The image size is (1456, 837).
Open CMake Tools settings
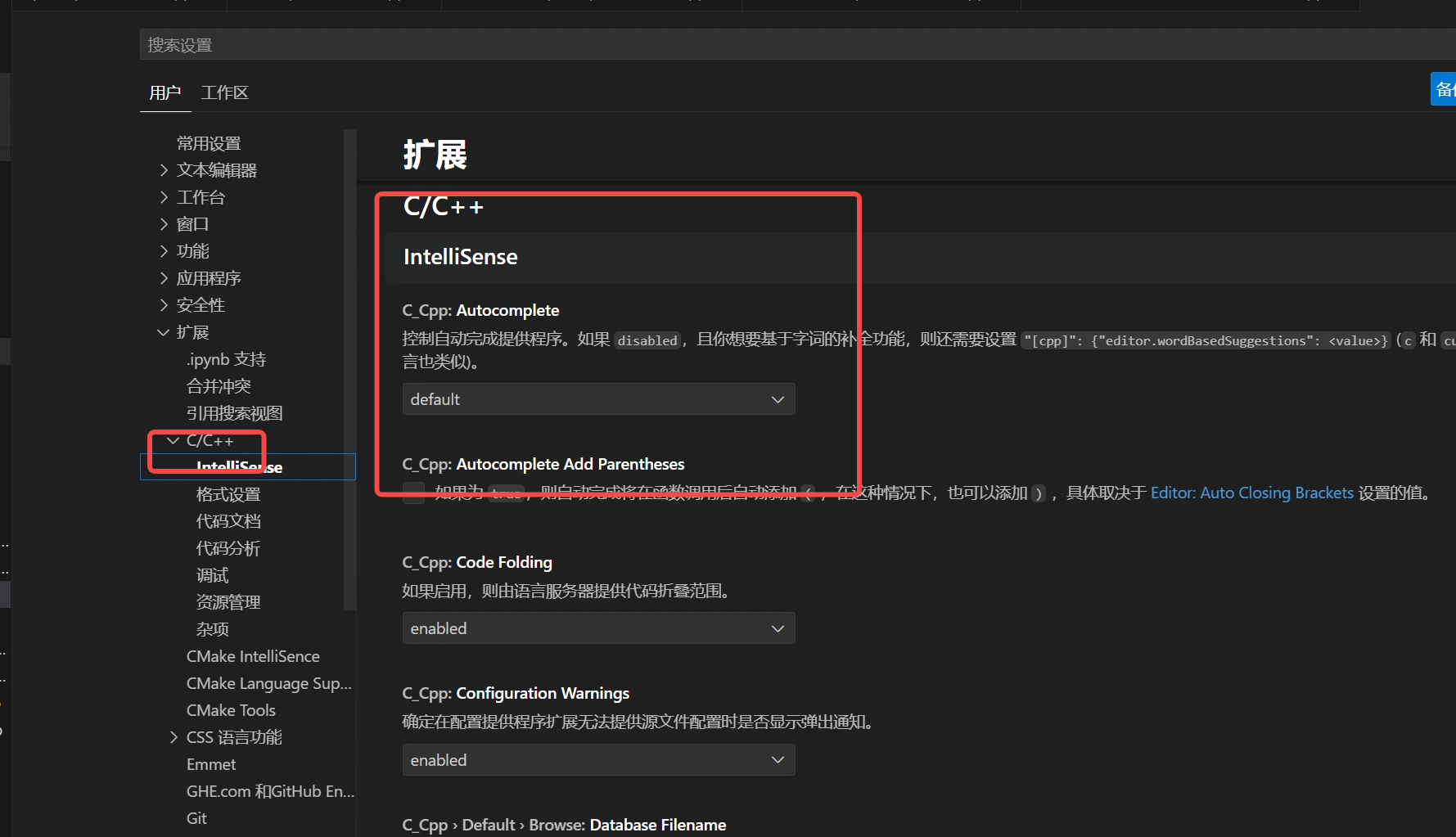231,710
